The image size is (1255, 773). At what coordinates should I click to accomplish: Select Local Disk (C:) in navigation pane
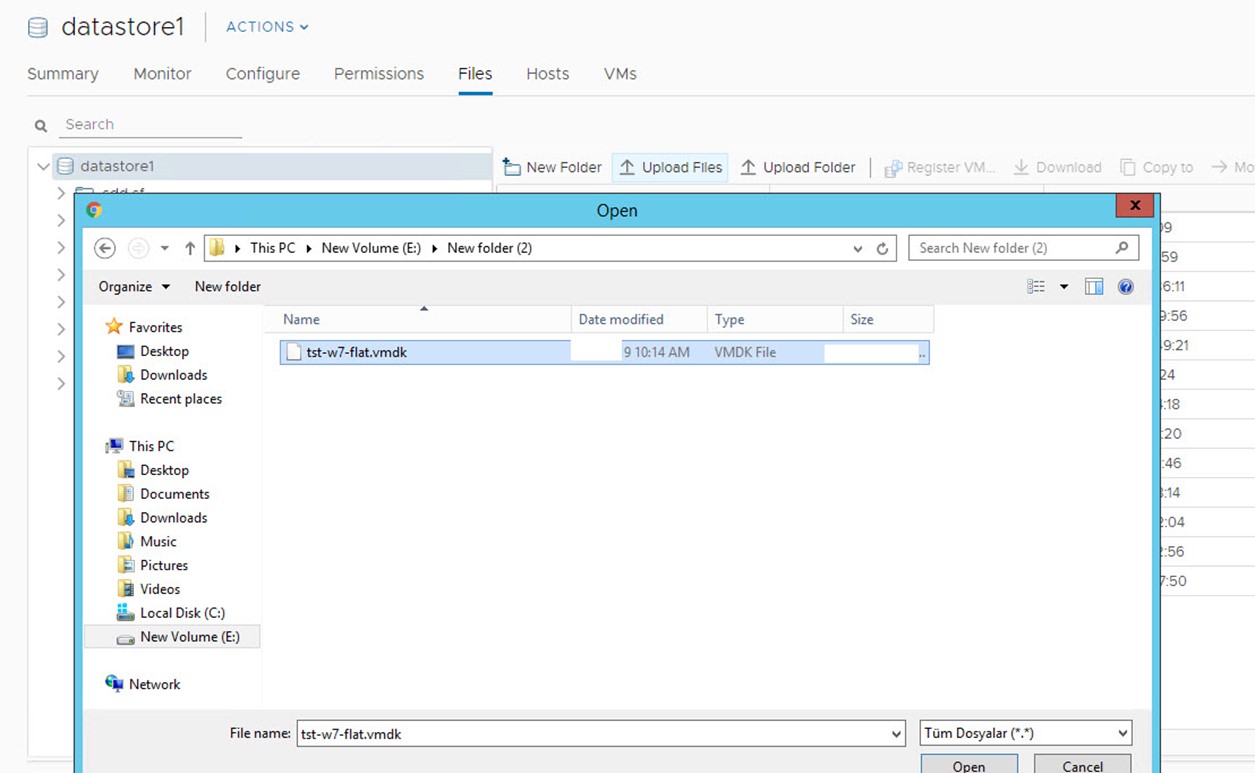(x=182, y=613)
